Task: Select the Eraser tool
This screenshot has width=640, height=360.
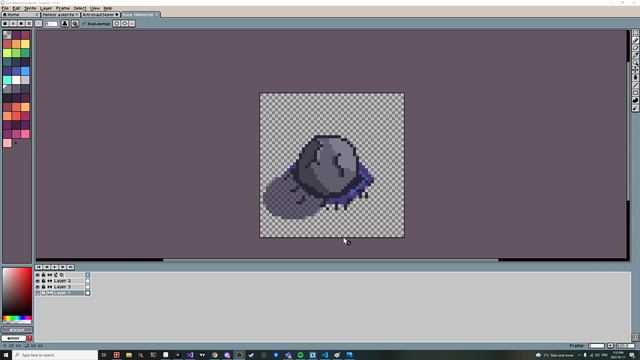Action: tap(635, 48)
